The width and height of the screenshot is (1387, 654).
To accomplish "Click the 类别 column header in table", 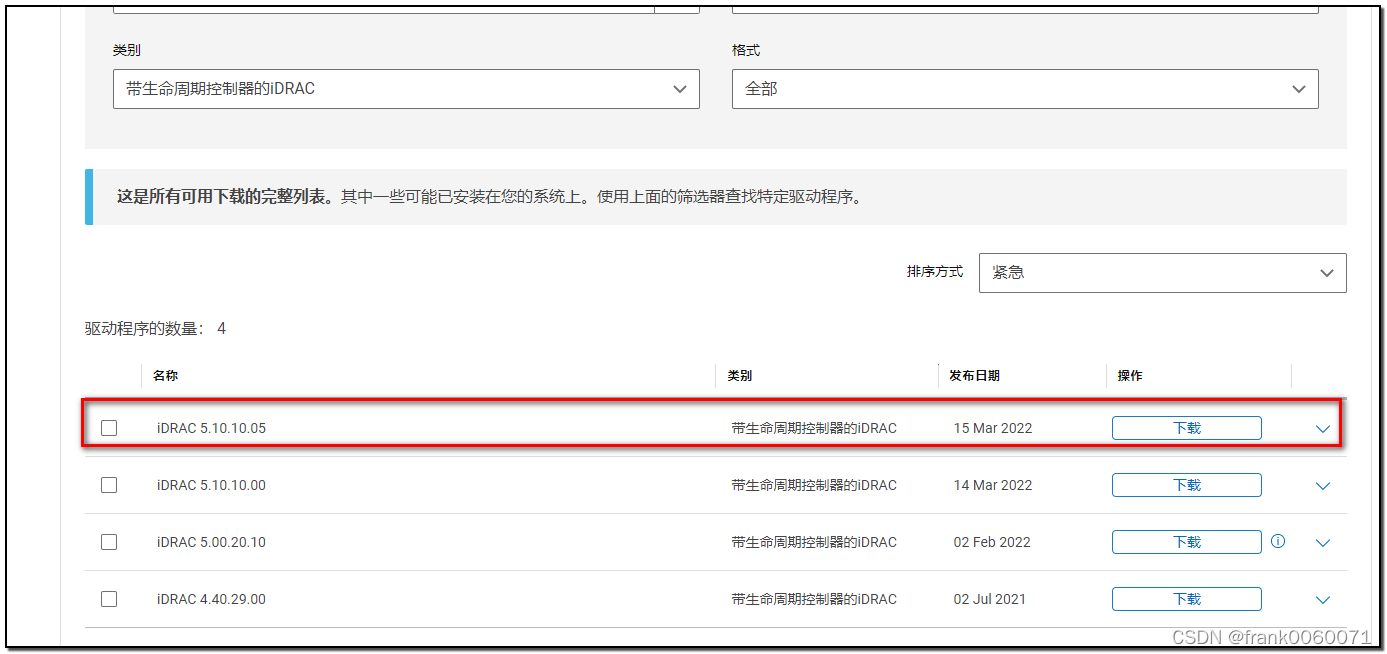I will tap(740, 376).
